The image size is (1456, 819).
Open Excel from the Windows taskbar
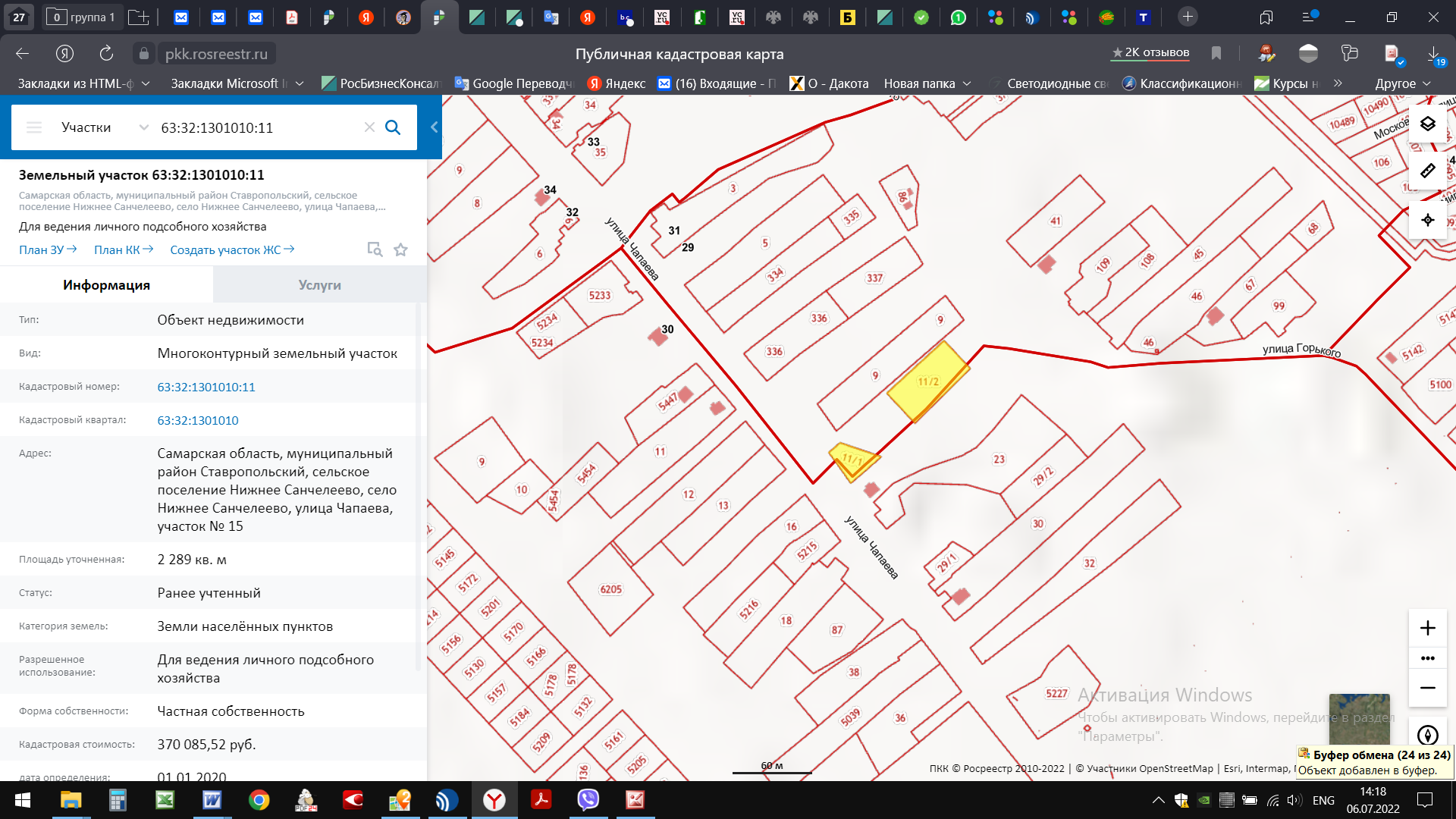(165, 800)
